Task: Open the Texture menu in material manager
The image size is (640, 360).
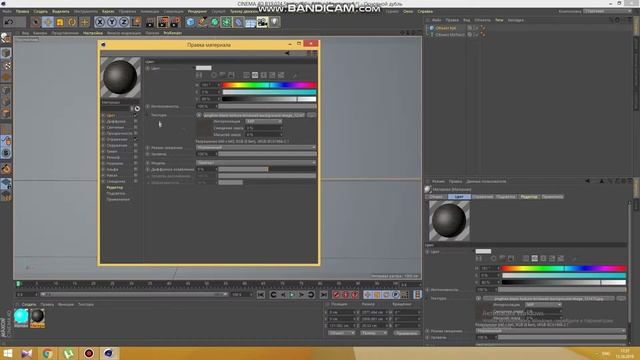Action: [86, 304]
